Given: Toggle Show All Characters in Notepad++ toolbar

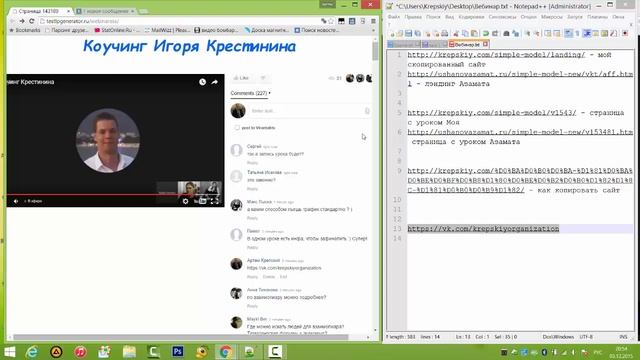Looking at the screenshot, I should (x=577, y=33).
